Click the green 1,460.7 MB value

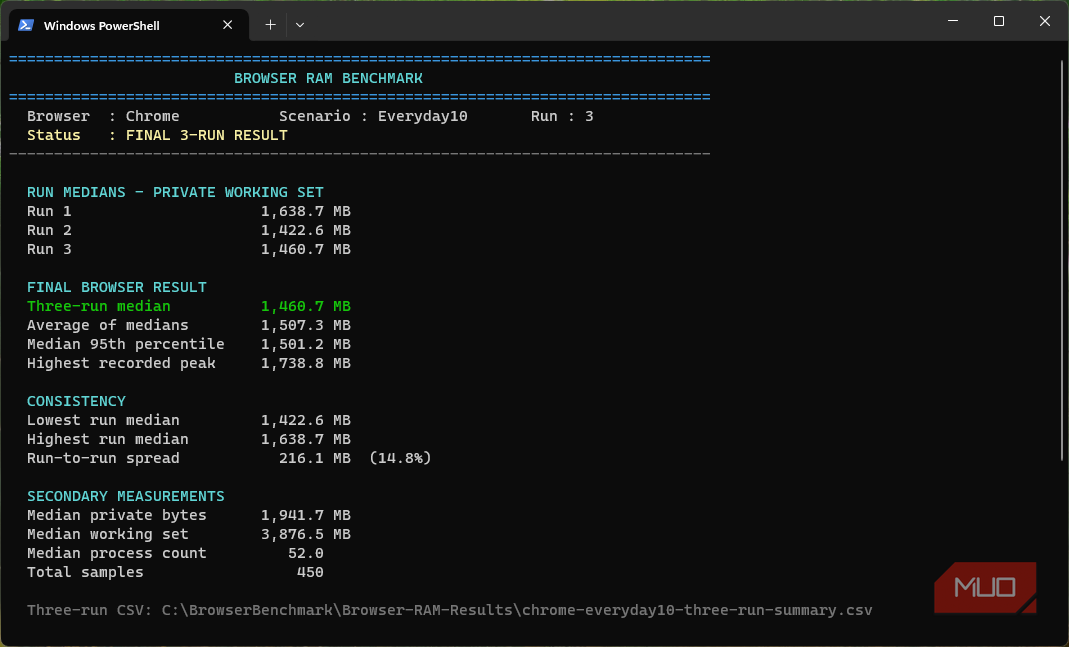pyautogui.click(x=306, y=306)
